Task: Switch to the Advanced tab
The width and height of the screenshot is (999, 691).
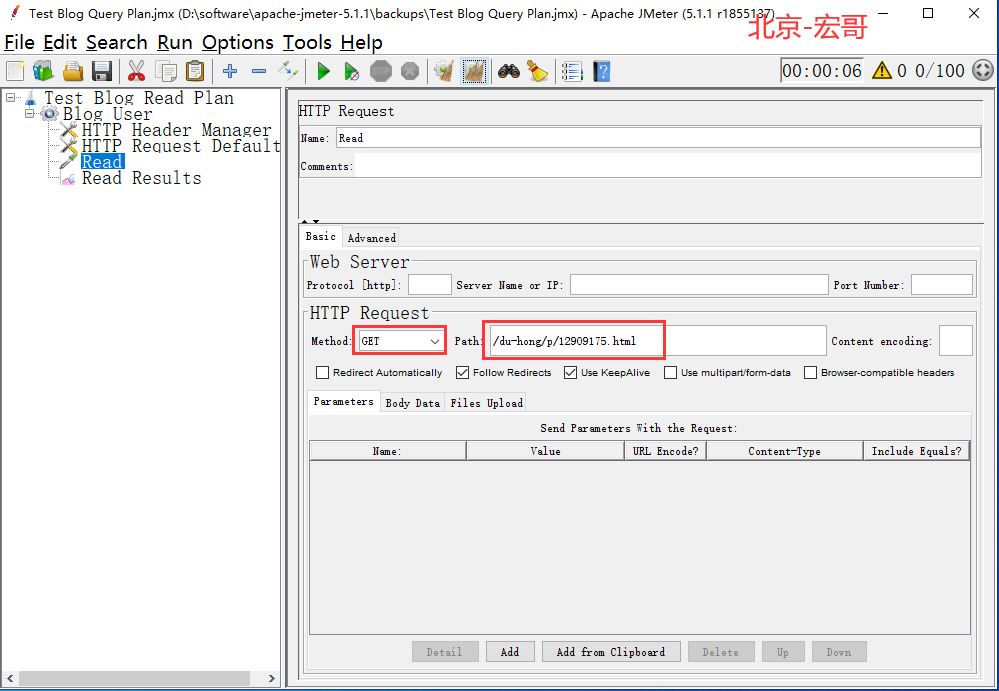Action: click(x=371, y=238)
